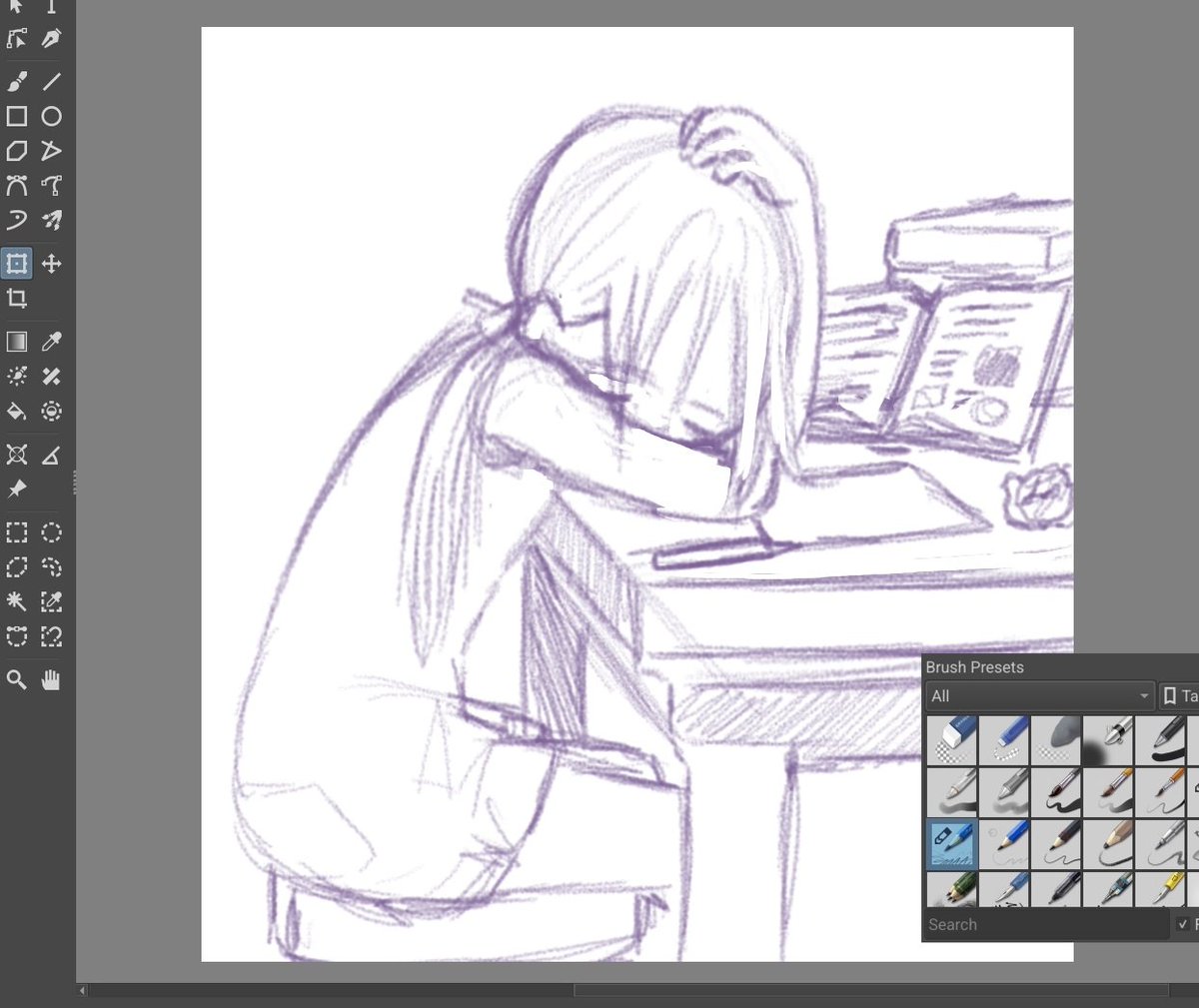
Task: Select the Measure tool
Action: [51, 455]
